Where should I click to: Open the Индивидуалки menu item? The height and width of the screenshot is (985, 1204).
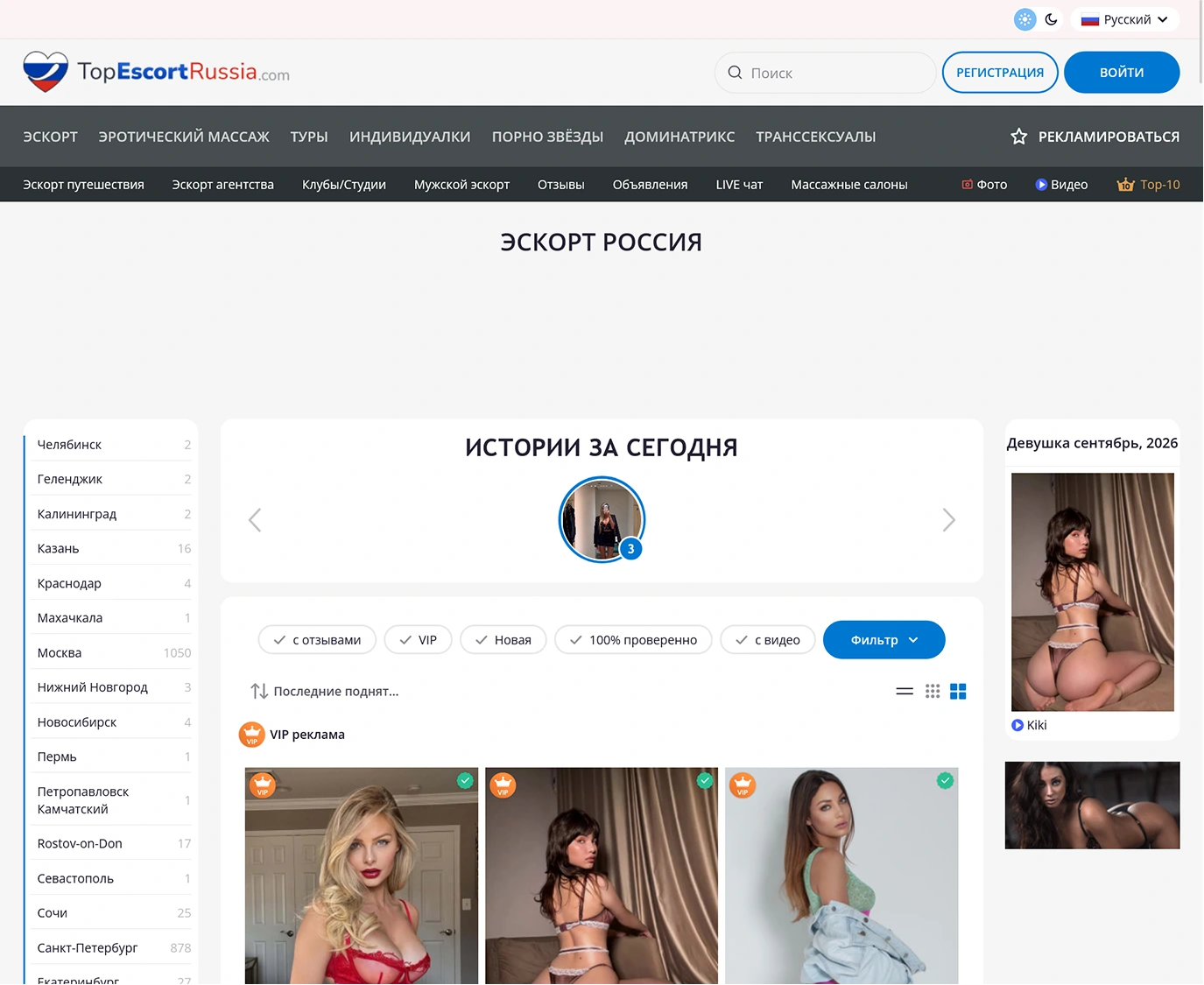[410, 137]
